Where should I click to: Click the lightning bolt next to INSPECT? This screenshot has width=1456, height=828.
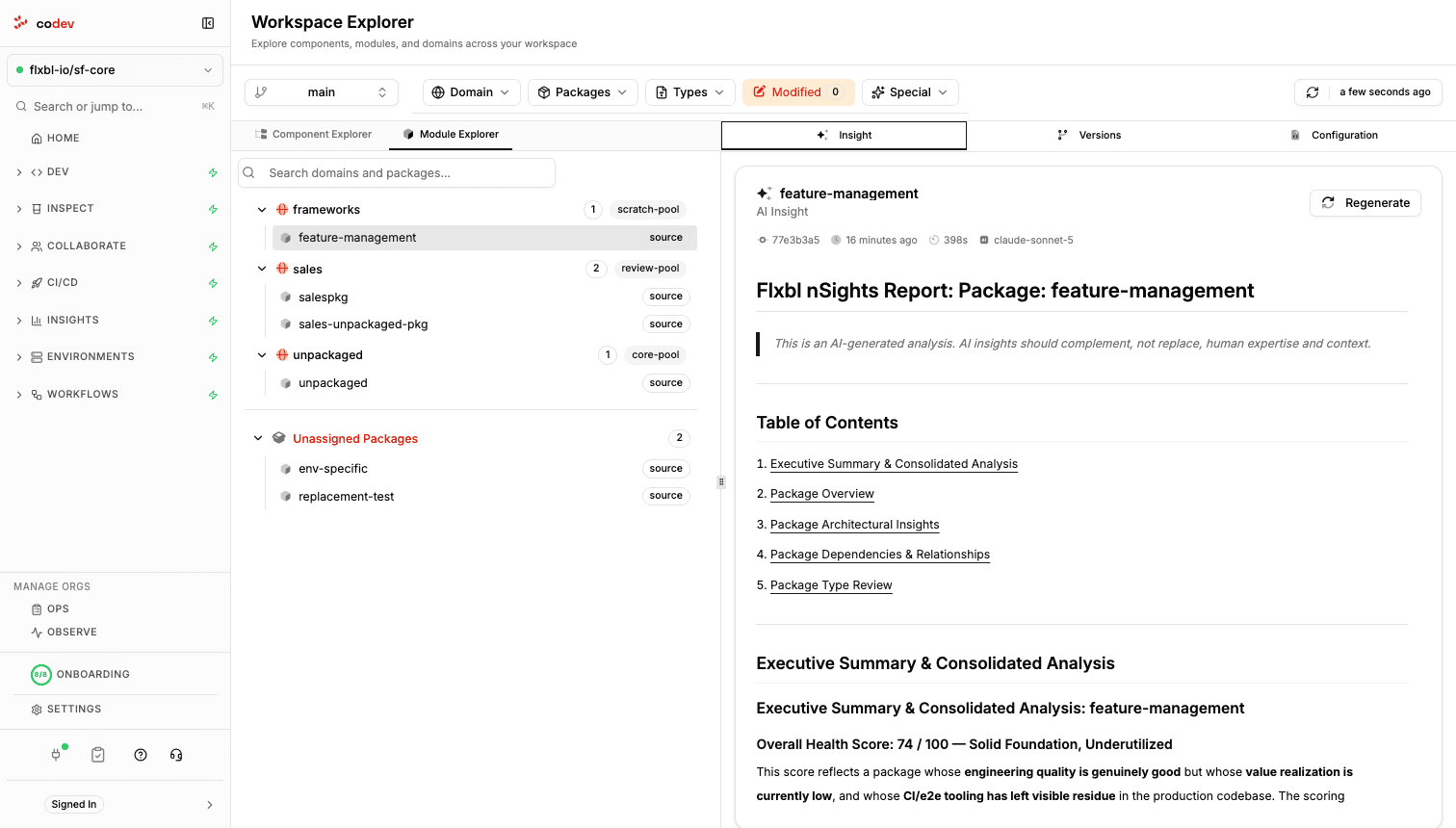tap(213, 209)
